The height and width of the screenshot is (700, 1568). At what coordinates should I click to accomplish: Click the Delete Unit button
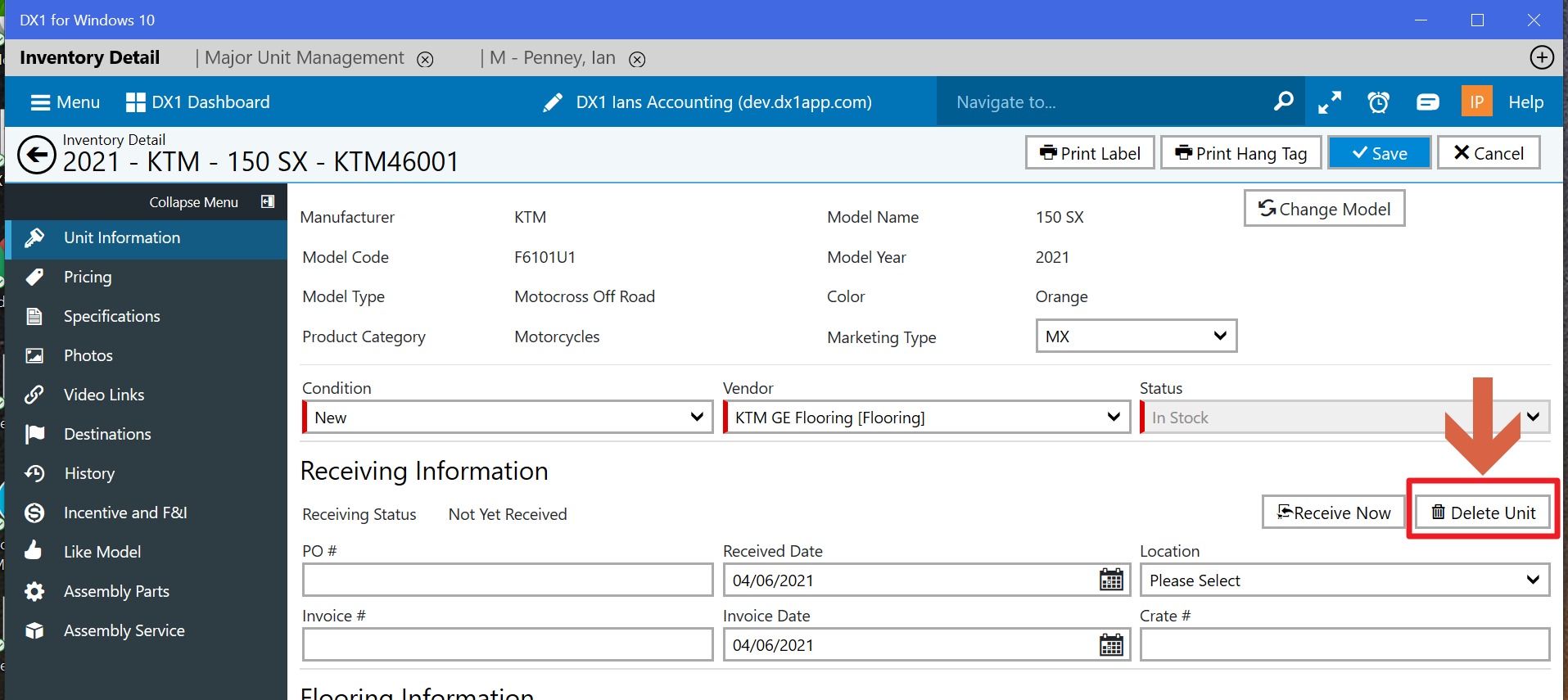coord(1483,513)
